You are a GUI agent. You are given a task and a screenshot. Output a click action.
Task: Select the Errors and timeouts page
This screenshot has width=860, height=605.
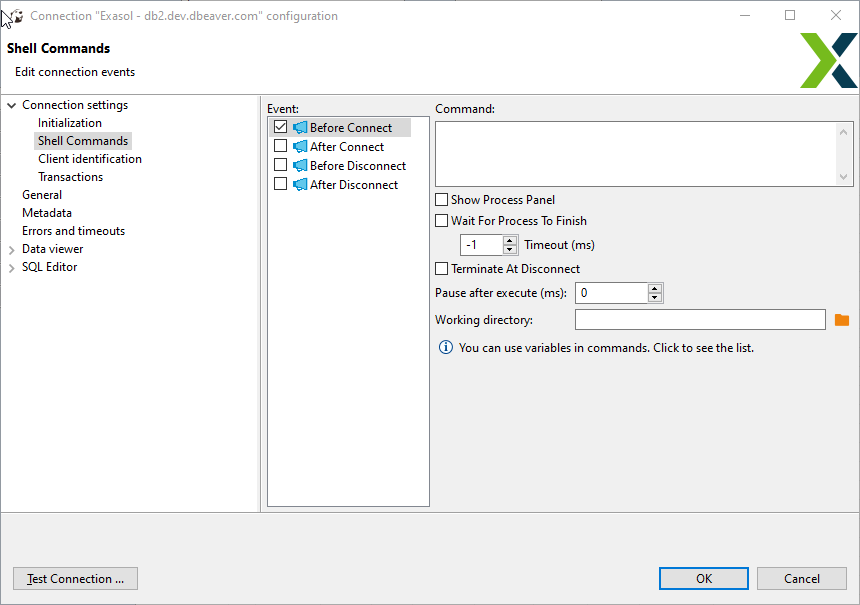click(73, 230)
